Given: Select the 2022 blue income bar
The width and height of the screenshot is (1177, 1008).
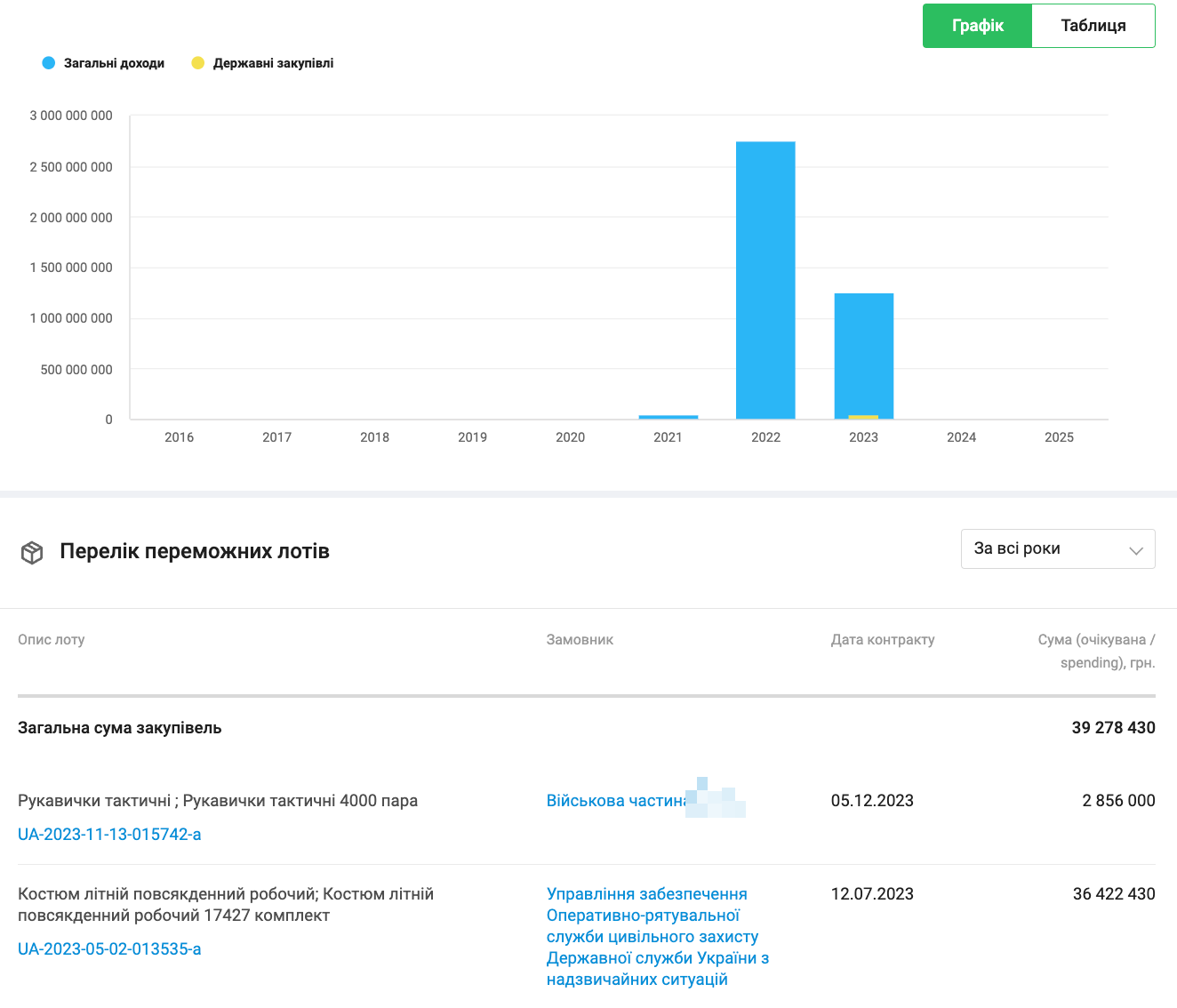Looking at the screenshot, I should pos(765,280).
